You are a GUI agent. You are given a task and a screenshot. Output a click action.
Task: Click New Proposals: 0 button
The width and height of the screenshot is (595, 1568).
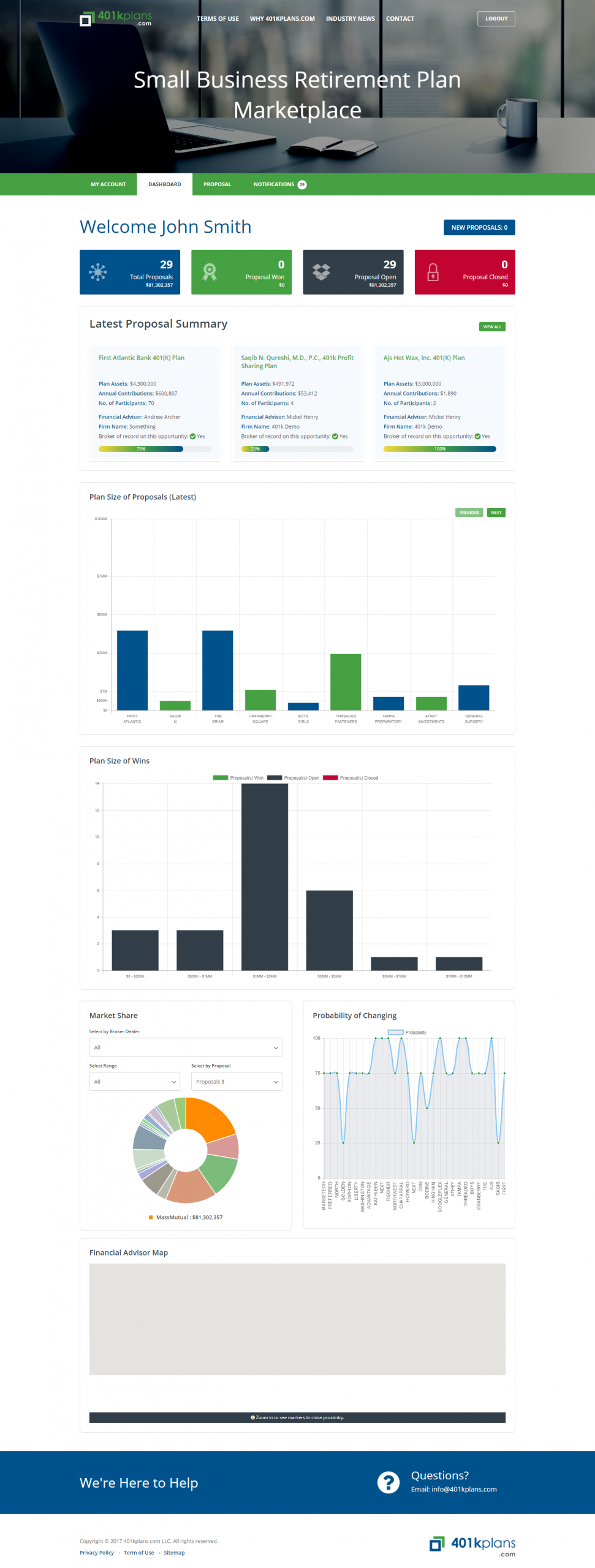(x=479, y=227)
